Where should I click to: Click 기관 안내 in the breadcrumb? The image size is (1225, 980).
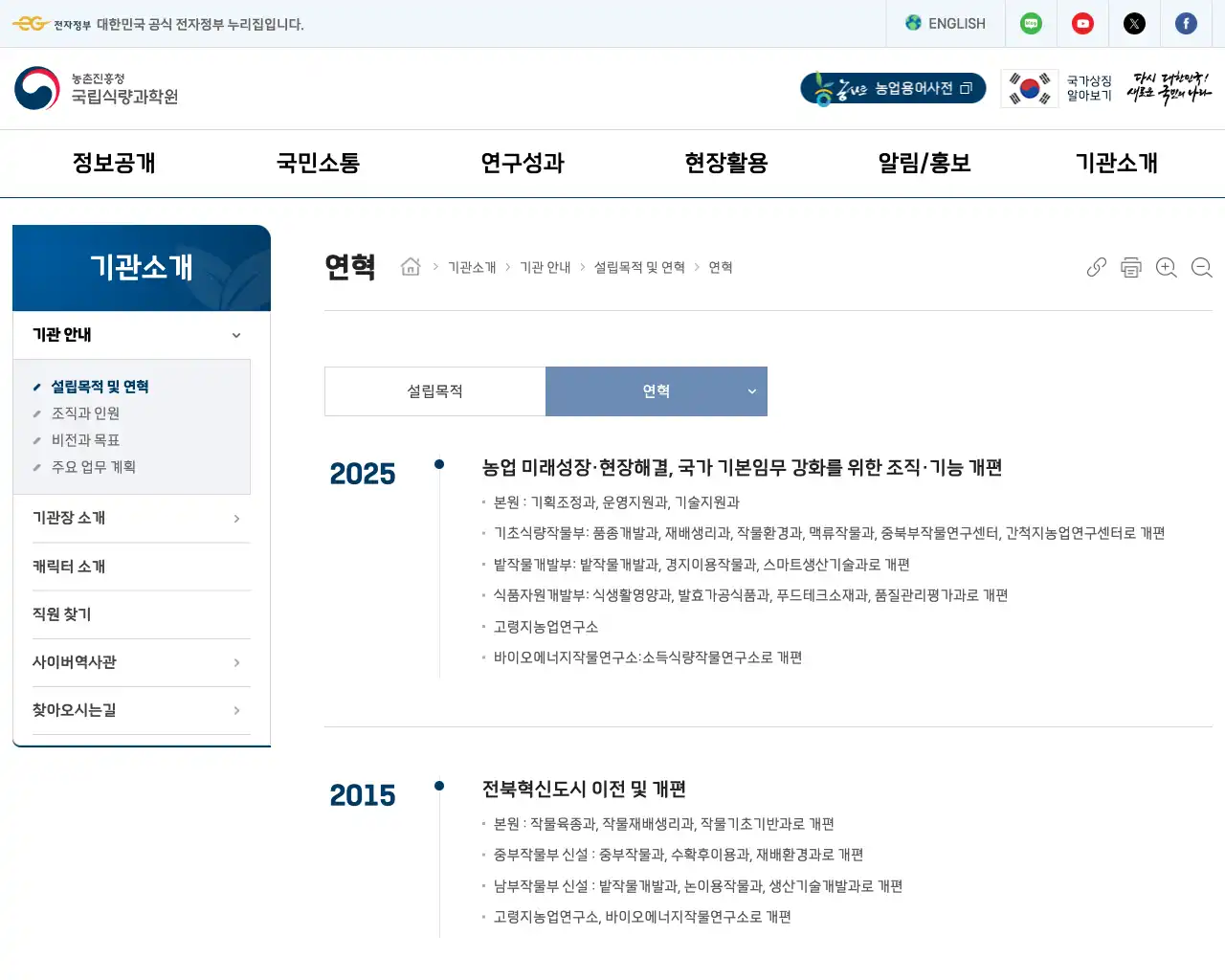[546, 267]
